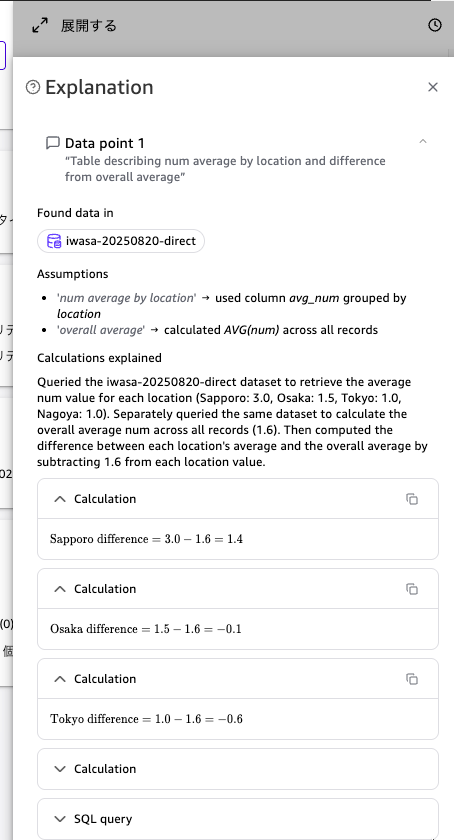The width and height of the screenshot is (454, 840).
Task: Click the 'overall average' assumption text
Action: pos(101,330)
